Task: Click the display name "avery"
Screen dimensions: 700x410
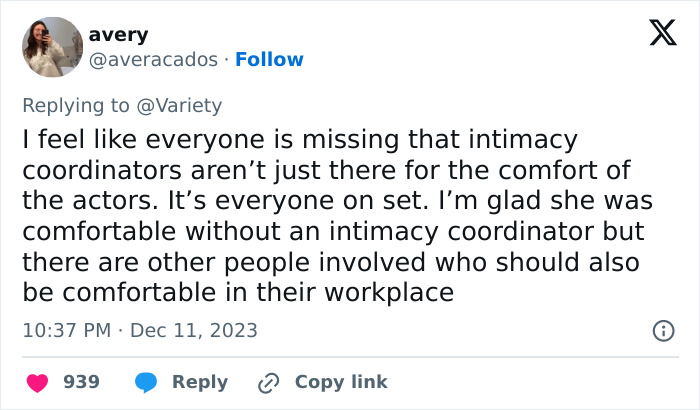Action: 118,34
